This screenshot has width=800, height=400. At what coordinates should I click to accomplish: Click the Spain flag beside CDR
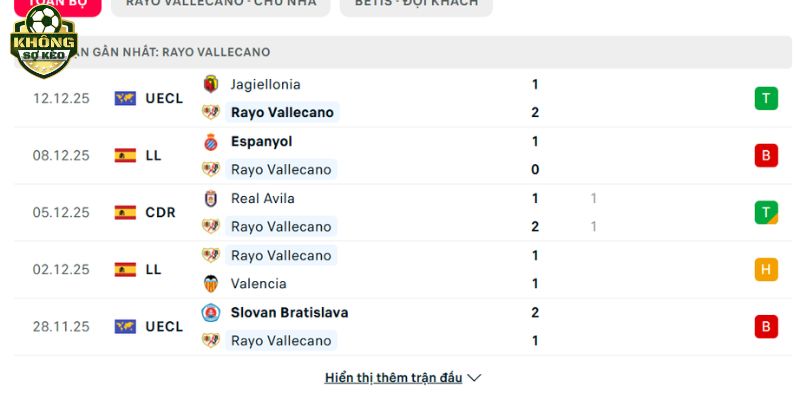pyautogui.click(x=125, y=212)
